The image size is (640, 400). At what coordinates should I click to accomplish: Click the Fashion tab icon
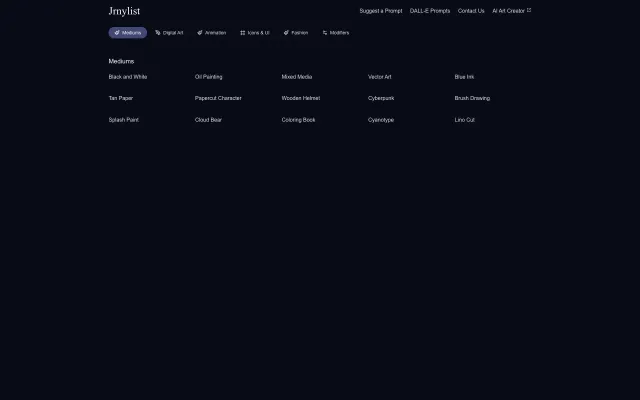point(286,33)
